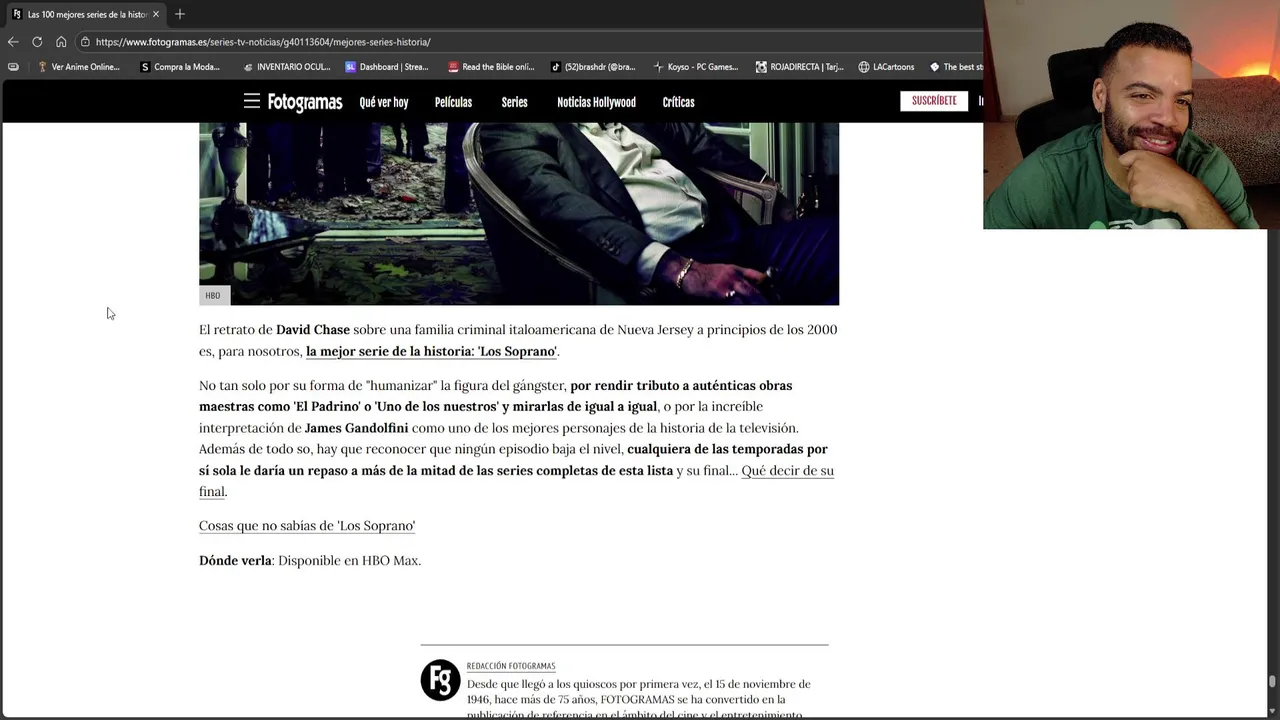Open 'LACartoons' bookmark
The height and width of the screenshot is (720, 1280).
coord(886,67)
